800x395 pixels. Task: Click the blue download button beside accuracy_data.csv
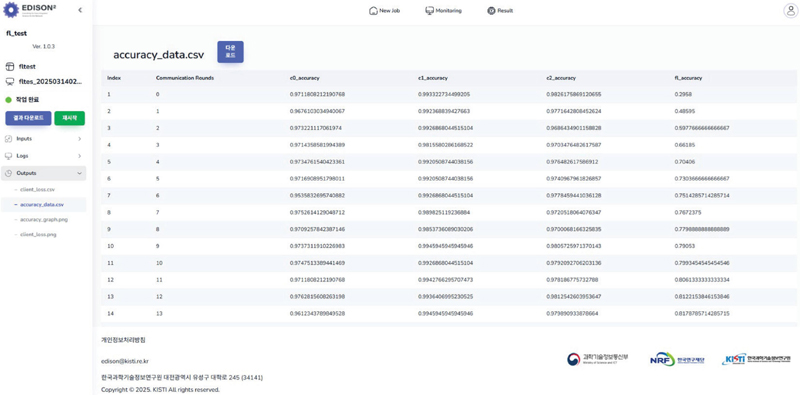pyautogui.click(x=231, y=52)
